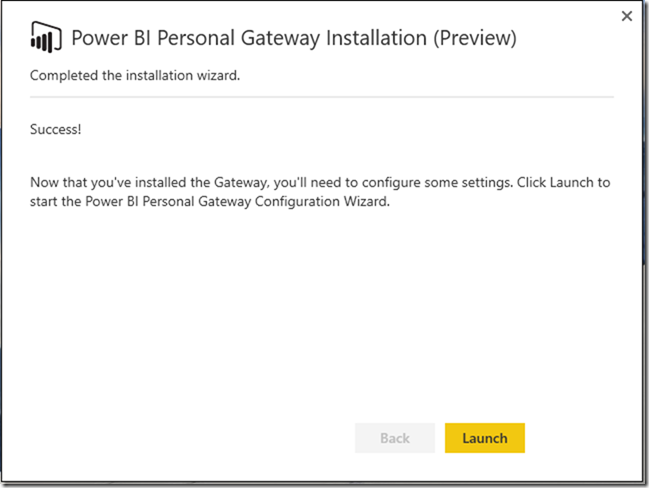This screenshot has height=488, width=649.
Task: Click the greyed-out Back button
Action: coord(395,438)
